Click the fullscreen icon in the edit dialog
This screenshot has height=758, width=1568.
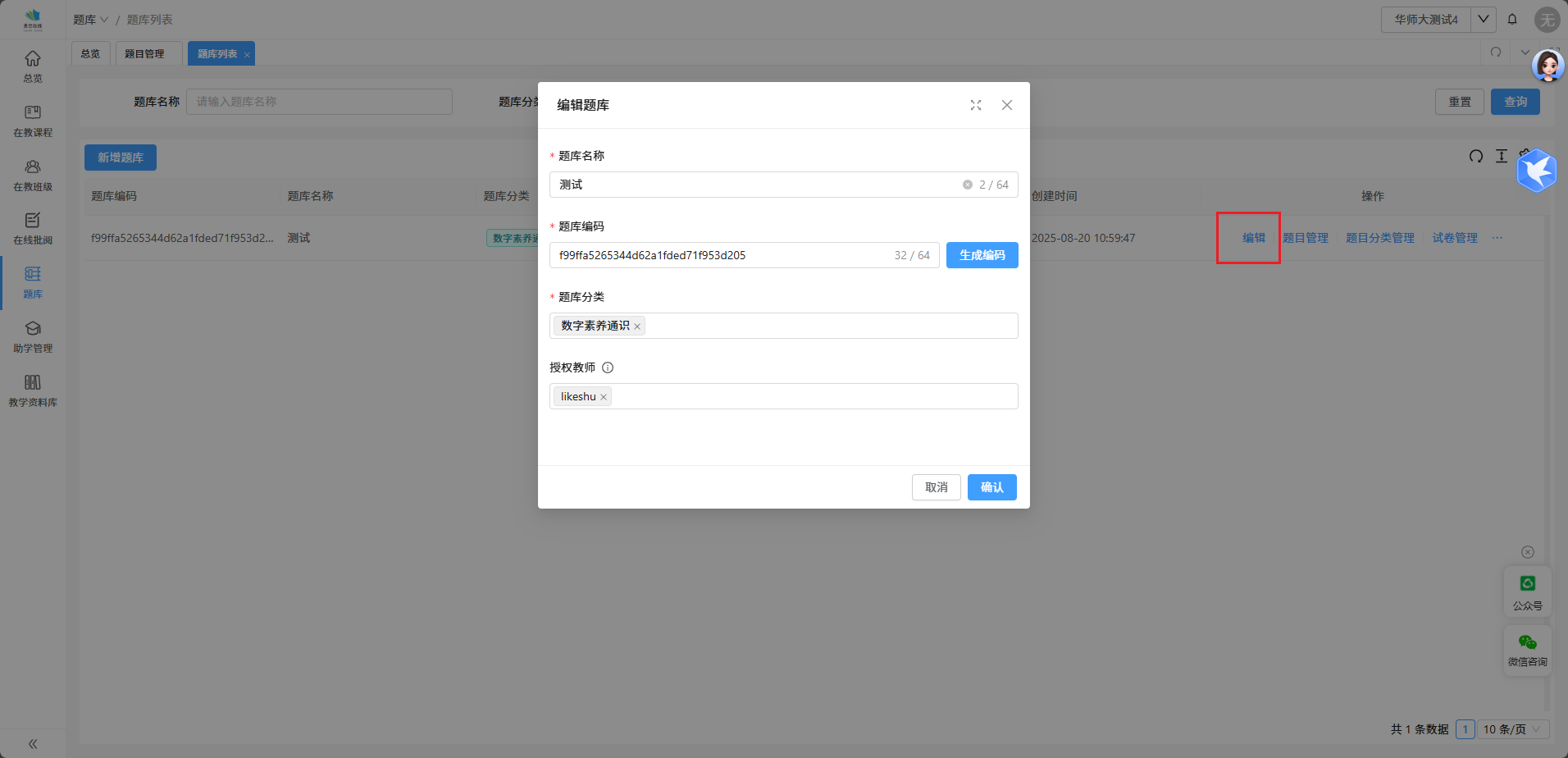click(976, 105)
